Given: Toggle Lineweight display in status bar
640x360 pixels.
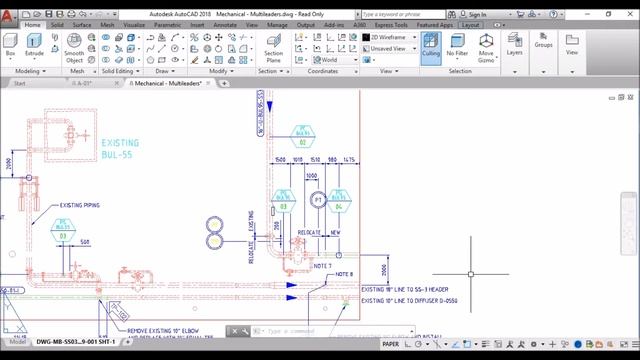Looking at the screenshot, I should [485, 344].
